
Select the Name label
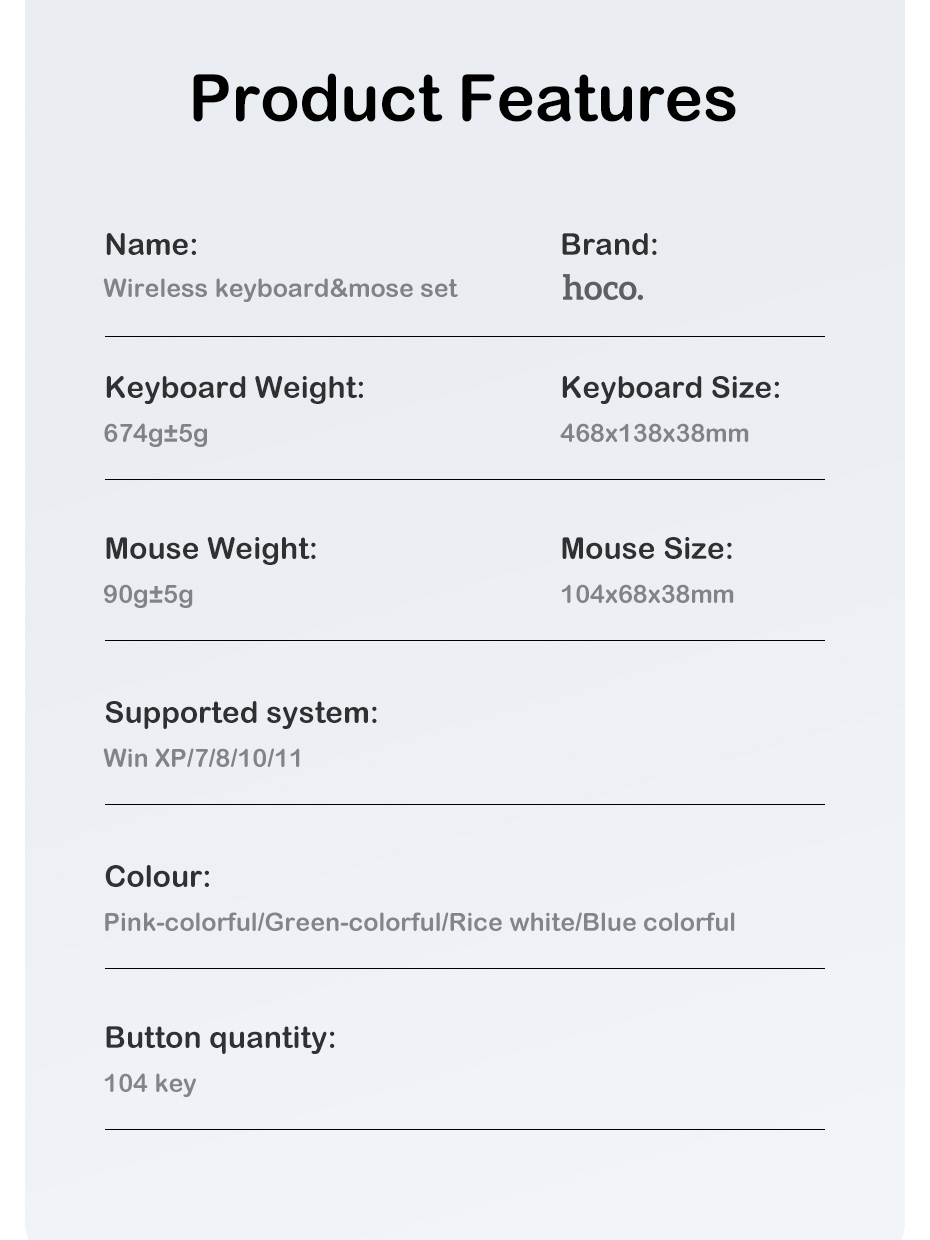[x=151, y=244]
